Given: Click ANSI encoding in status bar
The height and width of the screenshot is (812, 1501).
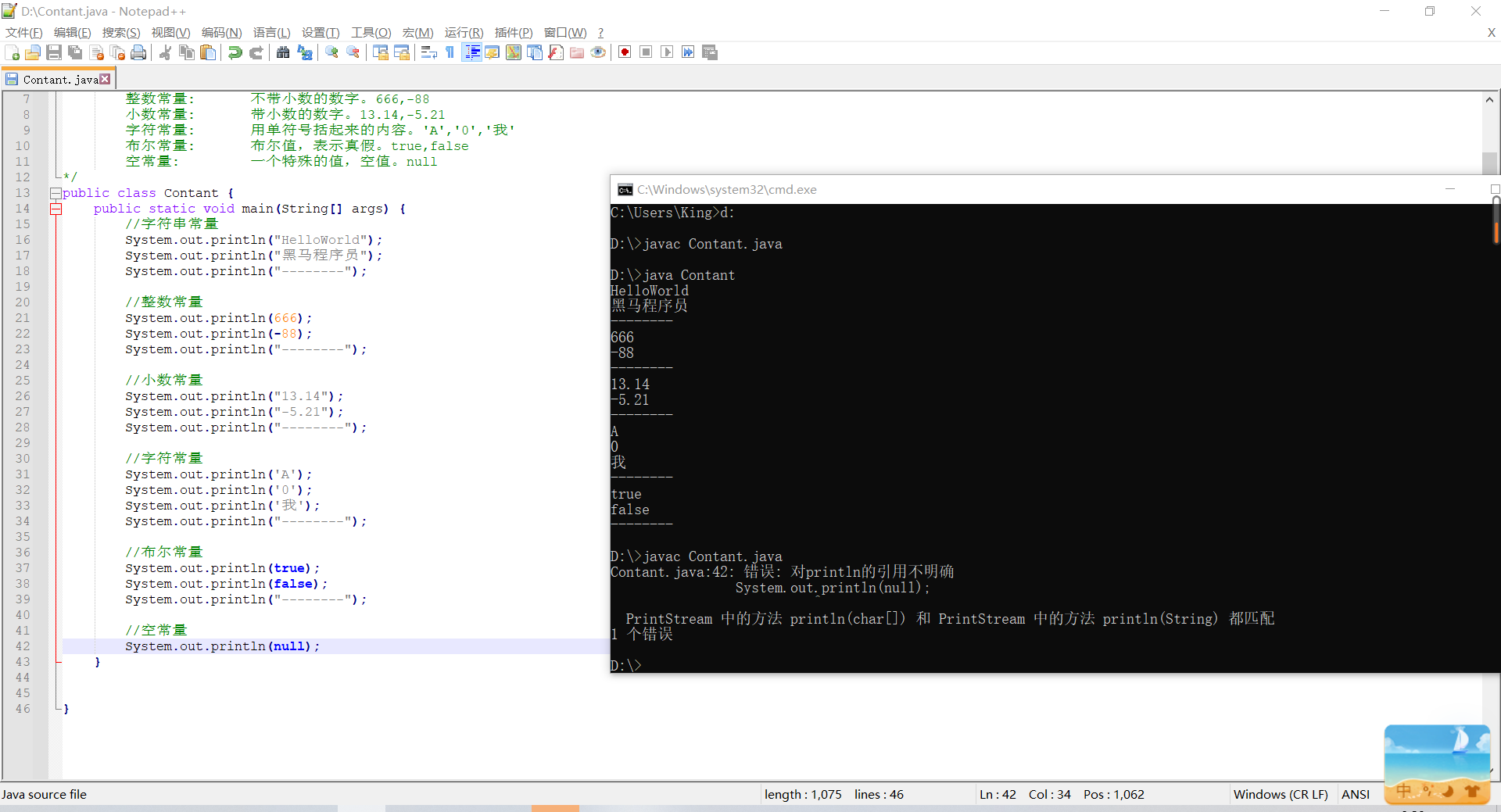Looking at the screenshot, I should coord(1356,794).
